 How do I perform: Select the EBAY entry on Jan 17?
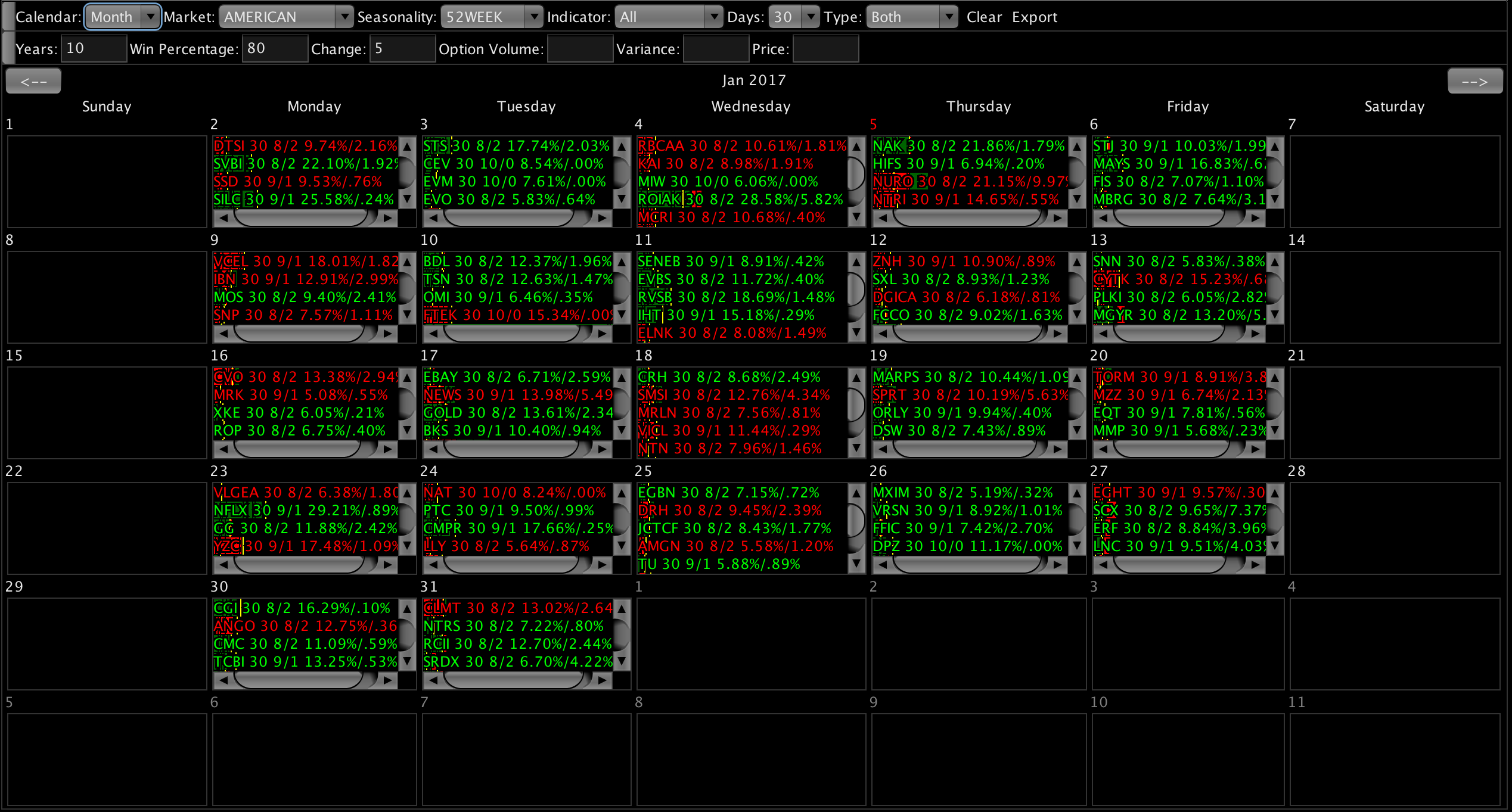tap(517, 377)
